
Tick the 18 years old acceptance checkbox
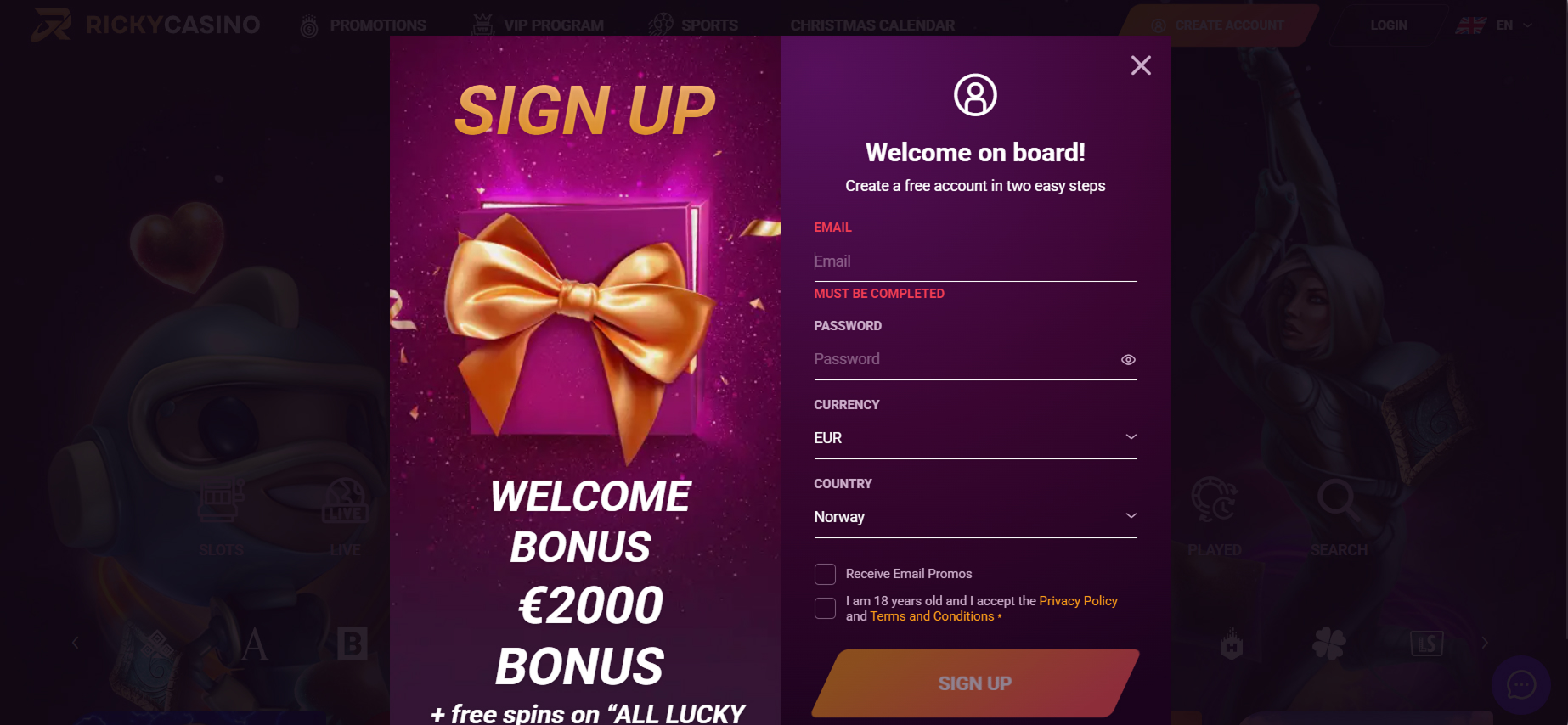(x=825, y=609)
